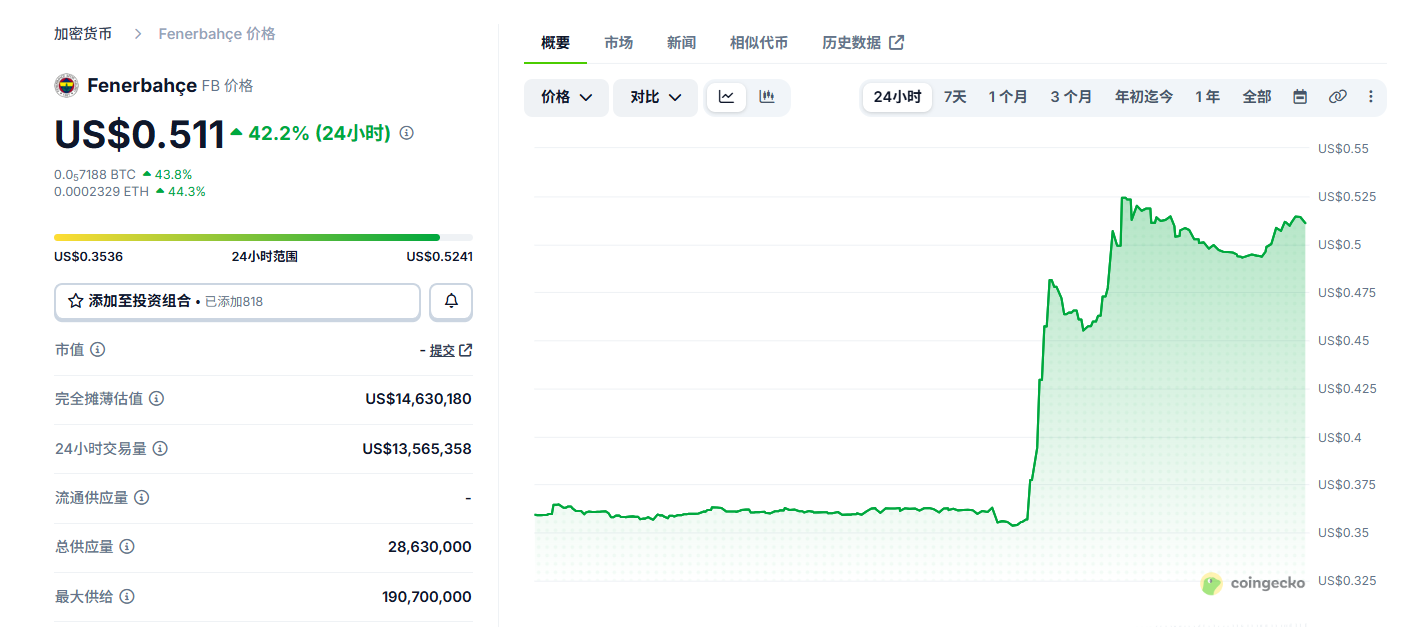Click the US$0.3536 range low value
The image size is (1412, 627).
point(88,257)
